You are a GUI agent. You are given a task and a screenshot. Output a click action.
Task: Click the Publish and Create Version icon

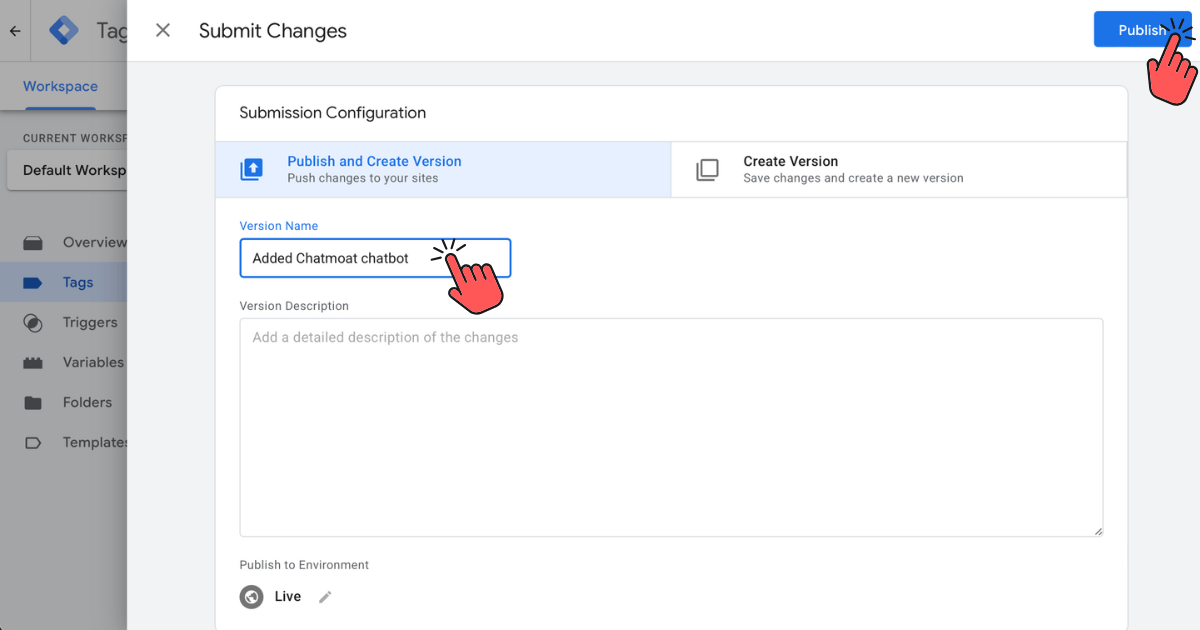[252, 169]
